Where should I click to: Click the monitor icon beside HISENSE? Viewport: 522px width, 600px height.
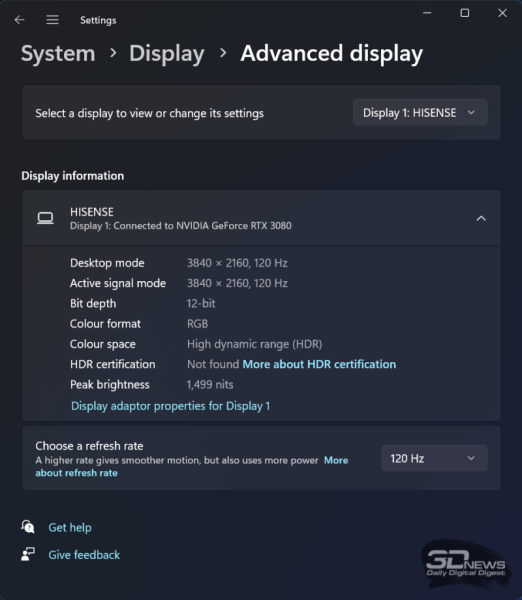click(45, 218)
